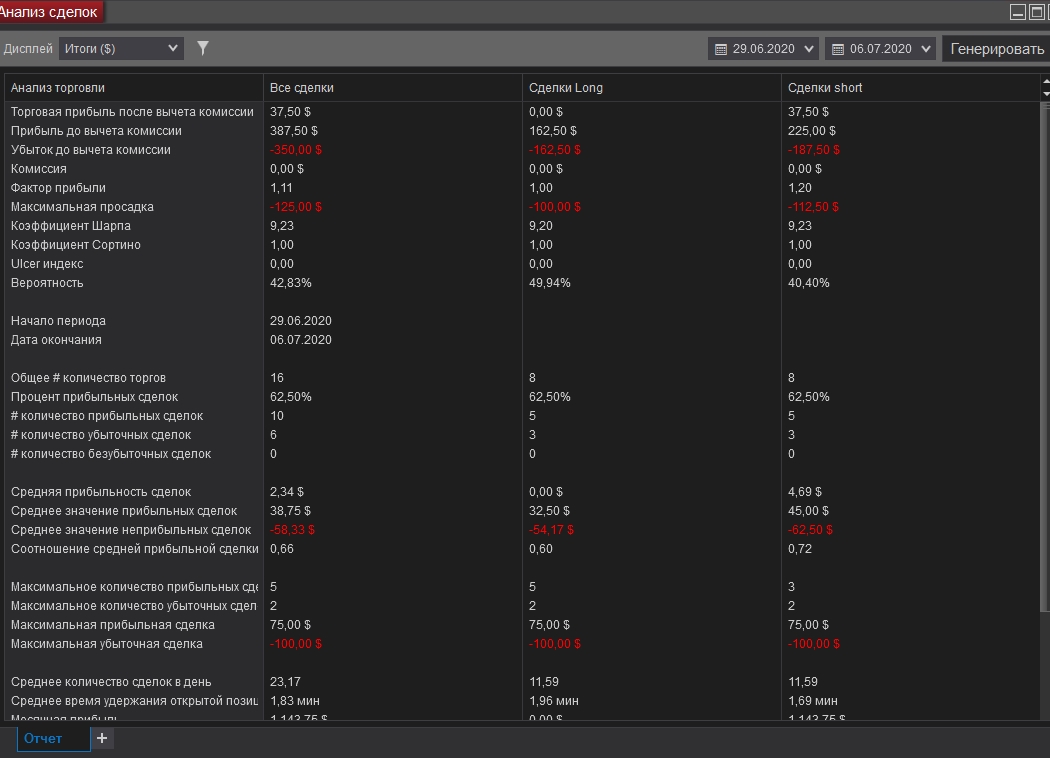The image size is (1050, 758).
Task: Expand the Дисплей Итоги ($) dropdown
Action: coord(121,48)
